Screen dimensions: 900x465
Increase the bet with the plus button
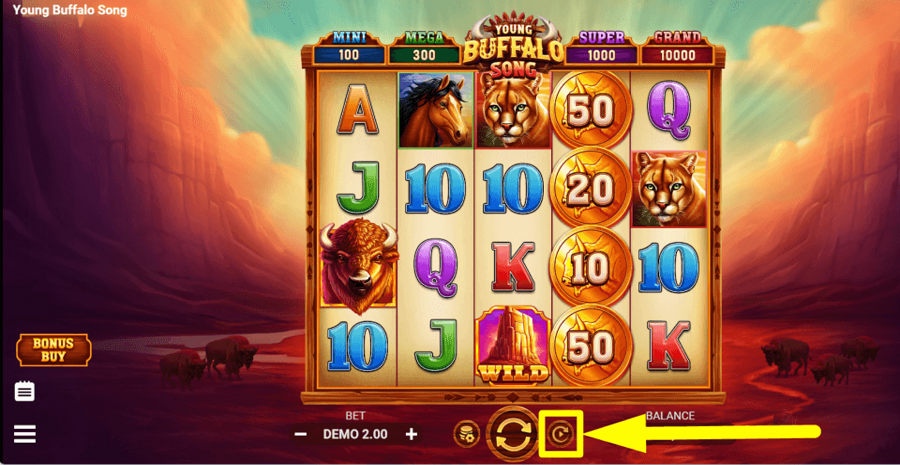411,434
